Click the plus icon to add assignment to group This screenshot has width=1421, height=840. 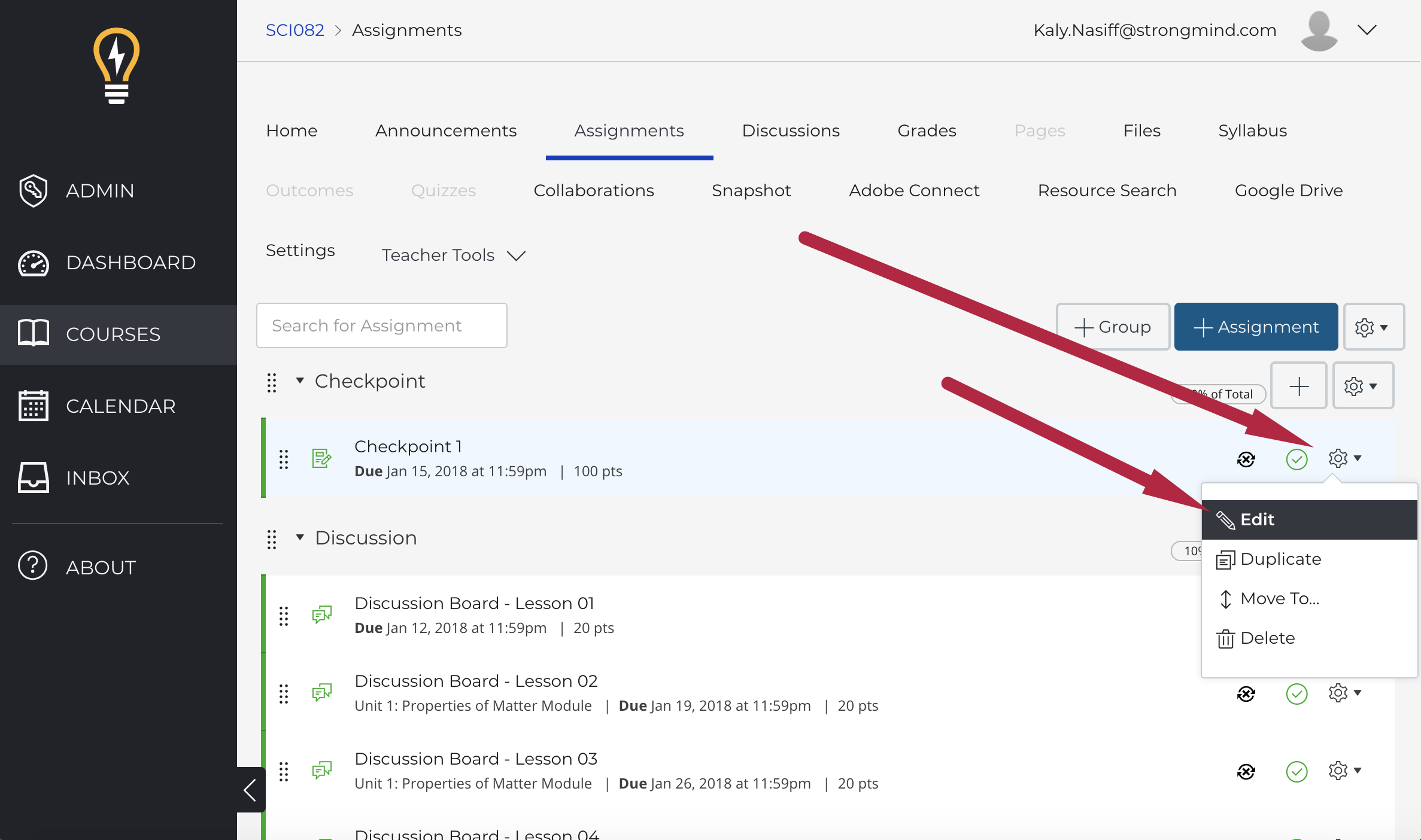(1299, 385)
